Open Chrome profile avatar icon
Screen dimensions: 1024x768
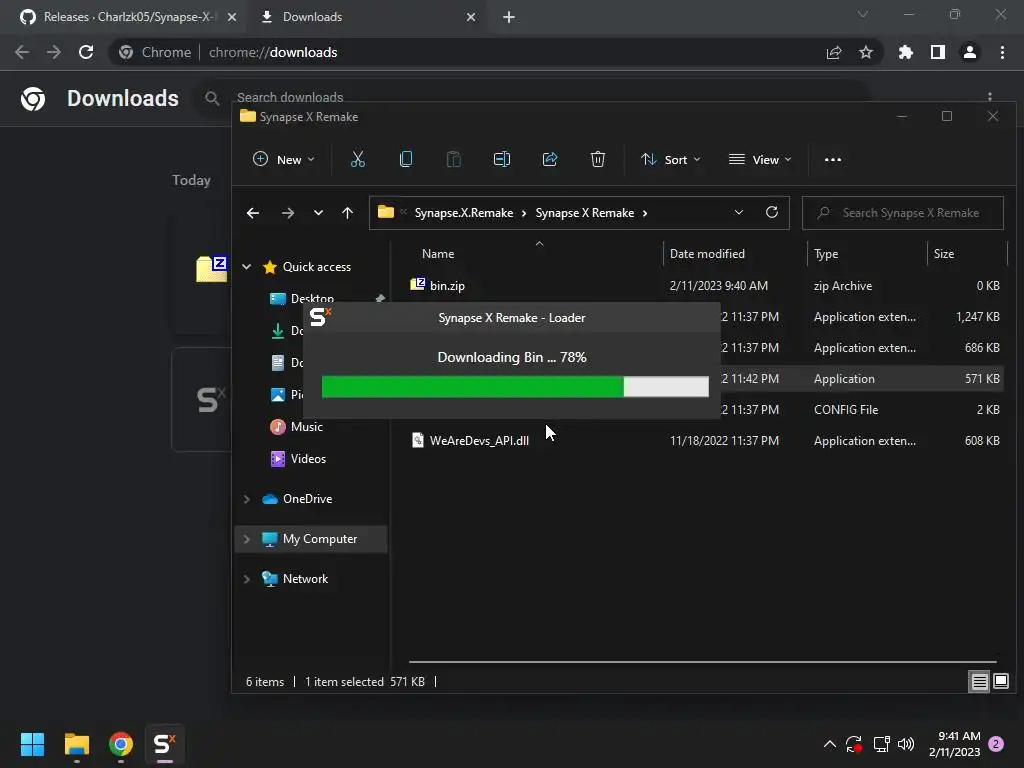(970, 52)
